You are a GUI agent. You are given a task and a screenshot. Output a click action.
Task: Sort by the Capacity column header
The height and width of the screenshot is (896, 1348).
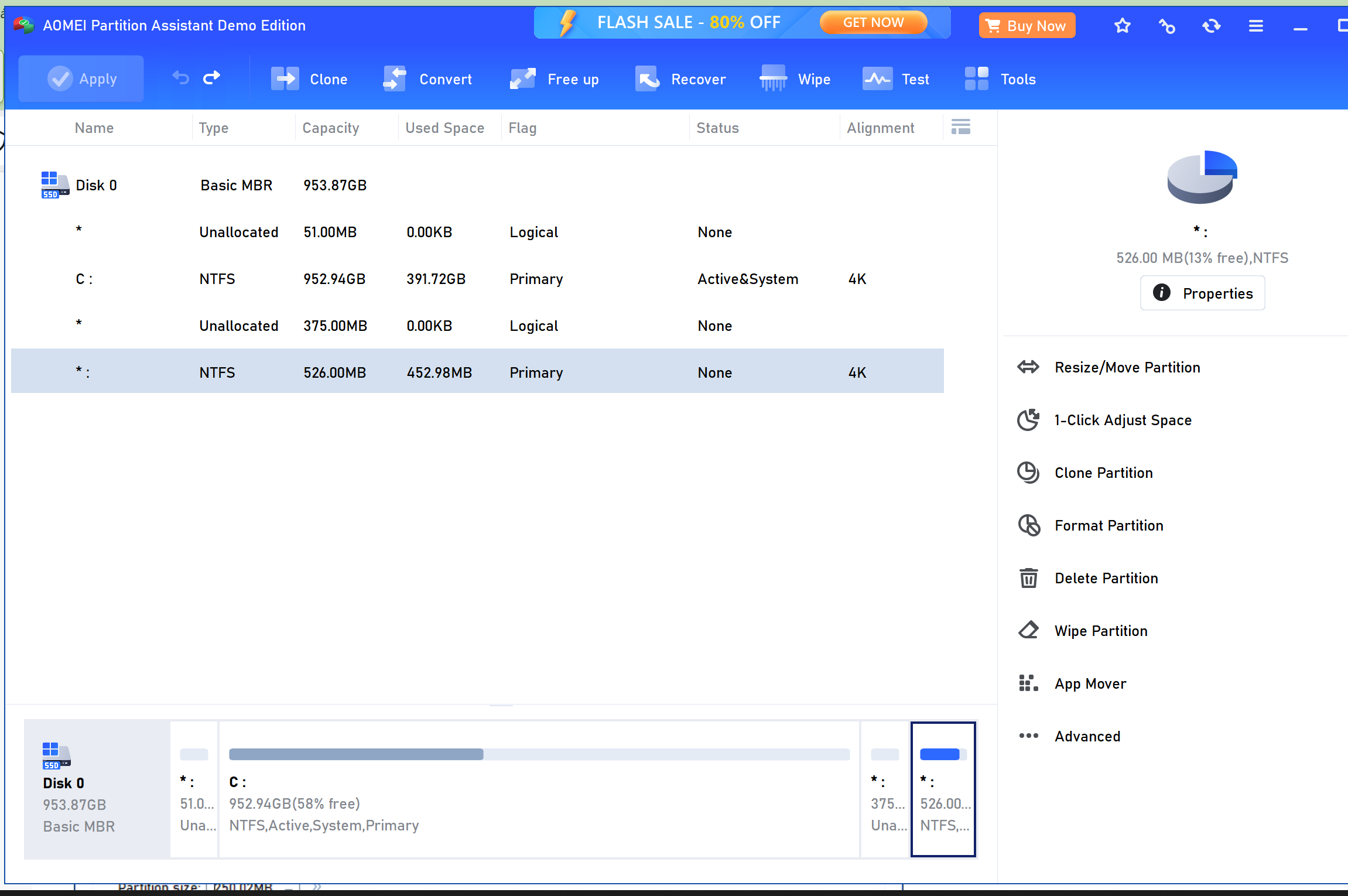point(331,128)
